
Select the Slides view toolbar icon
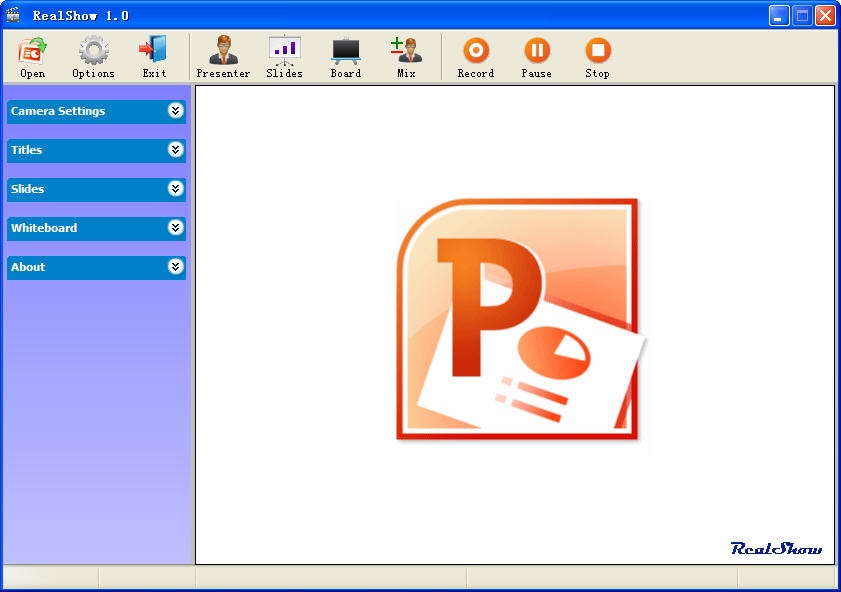coord(284,50)
